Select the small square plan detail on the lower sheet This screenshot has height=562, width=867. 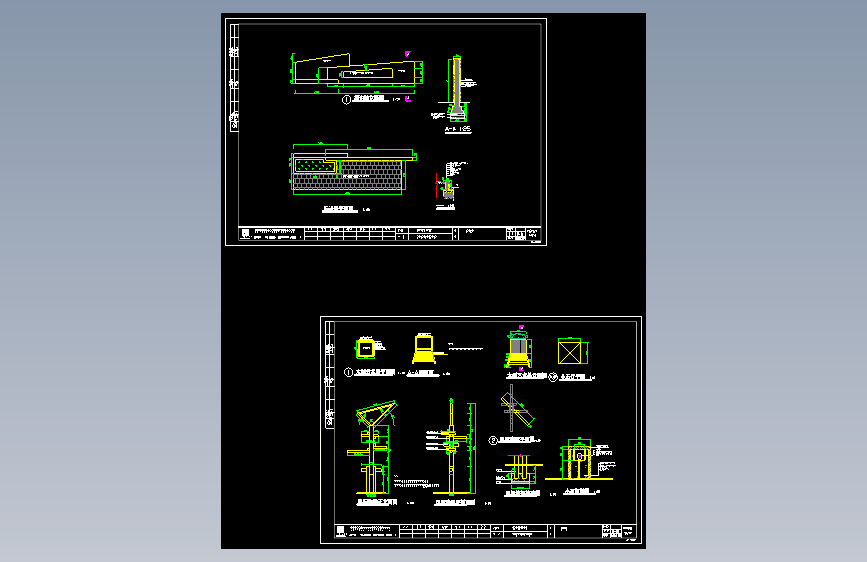tap(365, 348)
